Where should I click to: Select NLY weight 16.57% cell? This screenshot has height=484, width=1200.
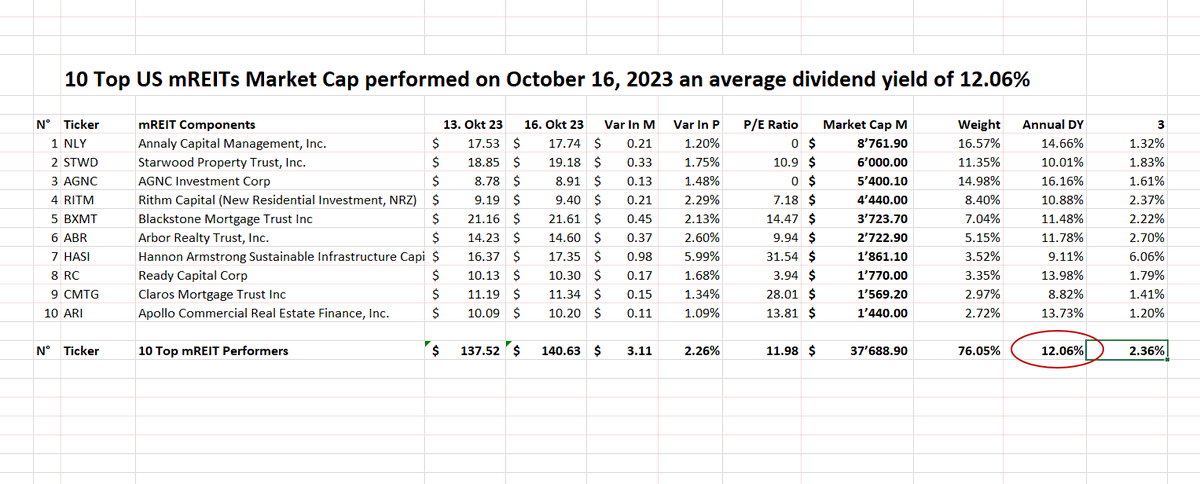point(979,143)
